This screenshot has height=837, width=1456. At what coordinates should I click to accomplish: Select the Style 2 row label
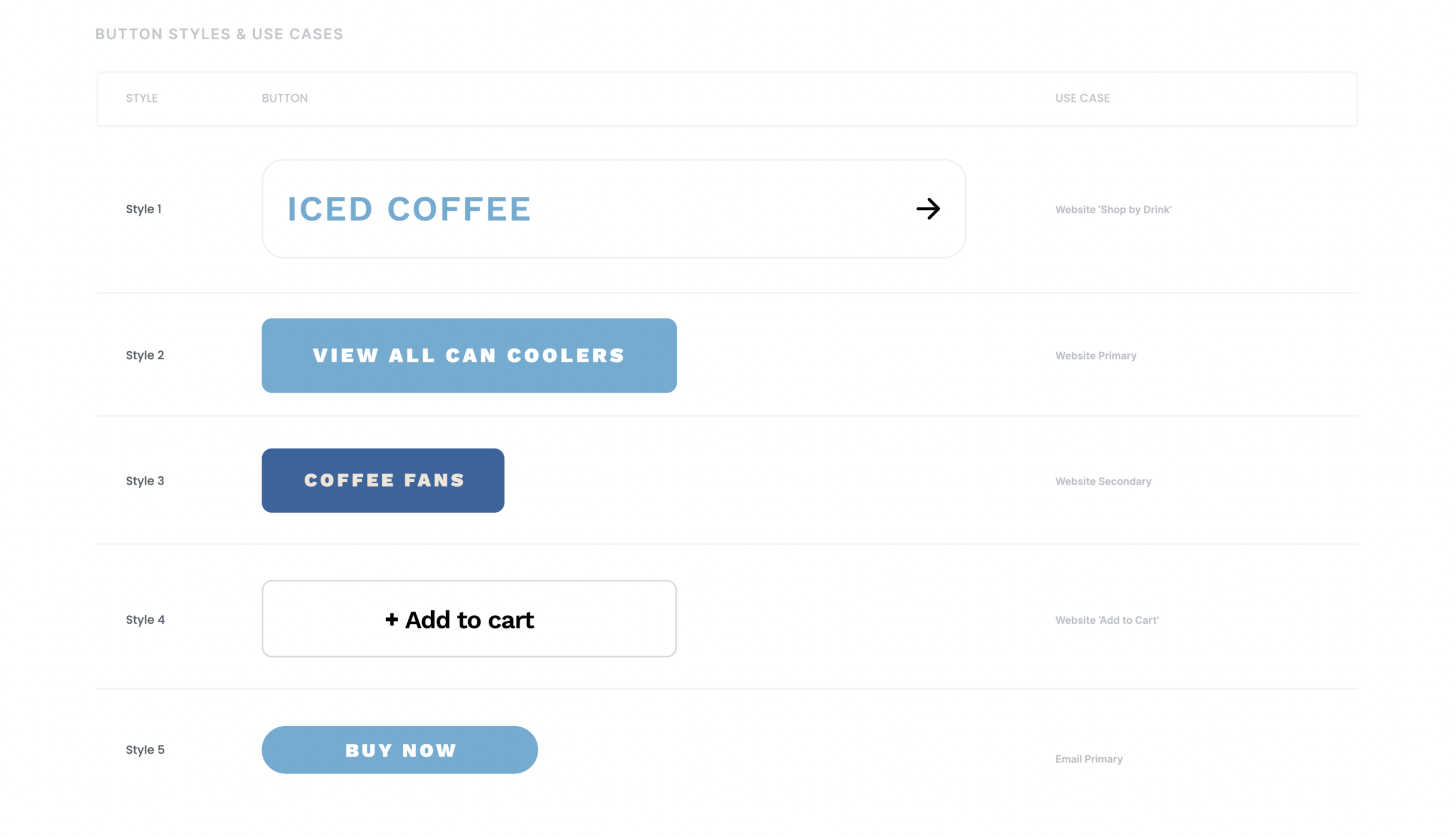coord(145,355)
